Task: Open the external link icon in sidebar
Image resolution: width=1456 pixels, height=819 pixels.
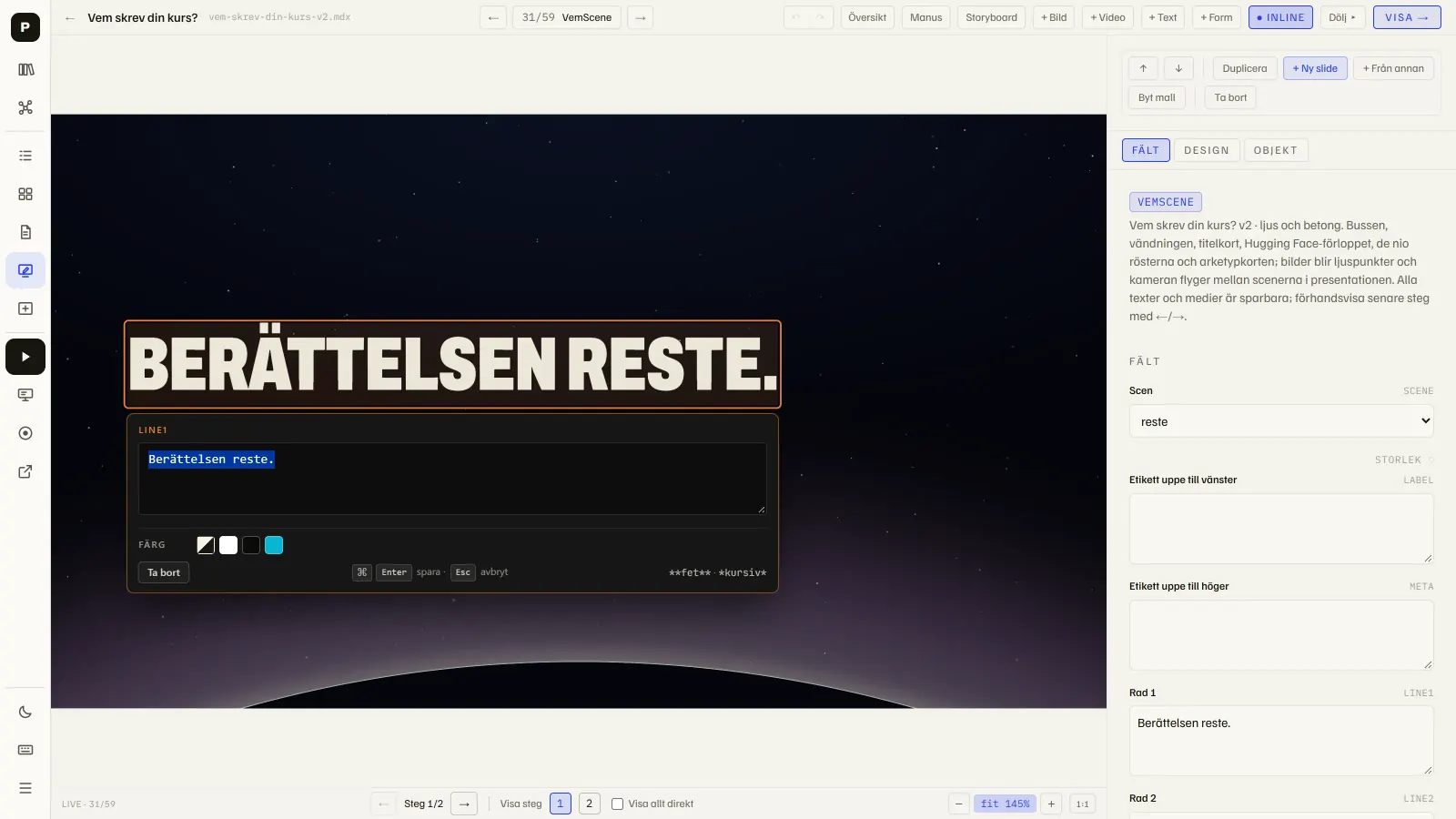Action: 25,471
